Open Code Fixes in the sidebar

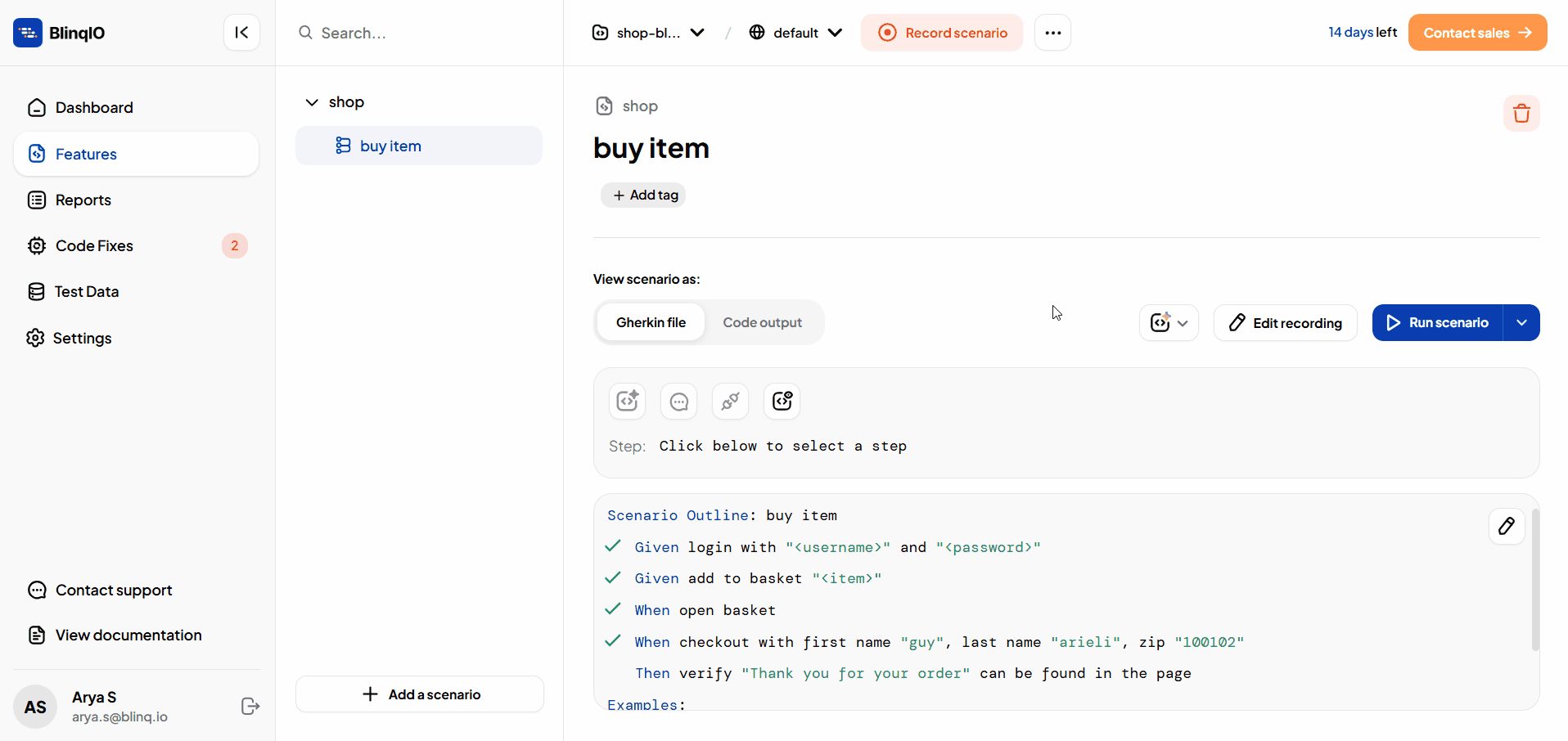click(94, 246)
